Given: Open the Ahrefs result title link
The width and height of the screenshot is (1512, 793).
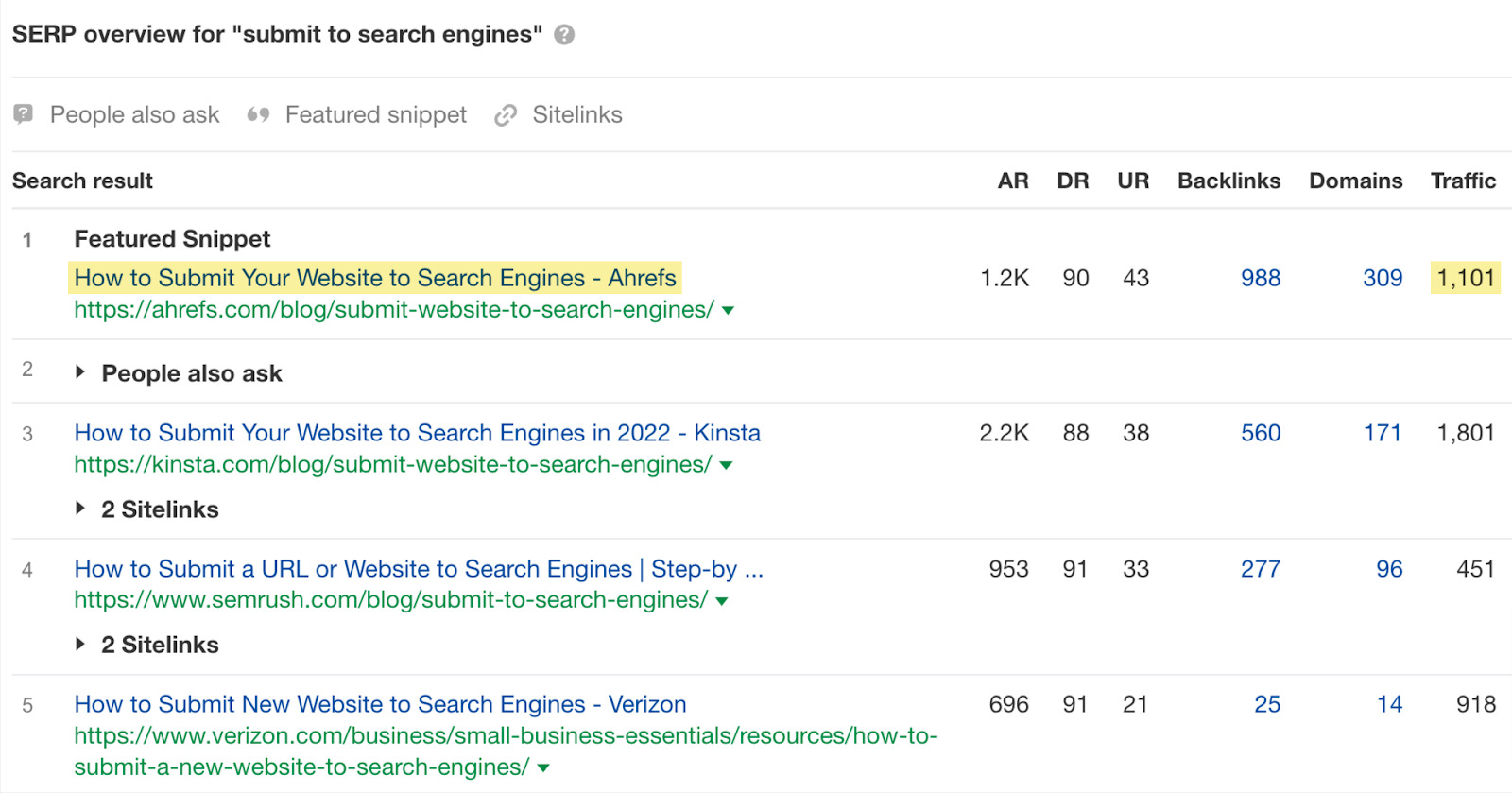Looking at the screenshot, I should pos(375,278).
